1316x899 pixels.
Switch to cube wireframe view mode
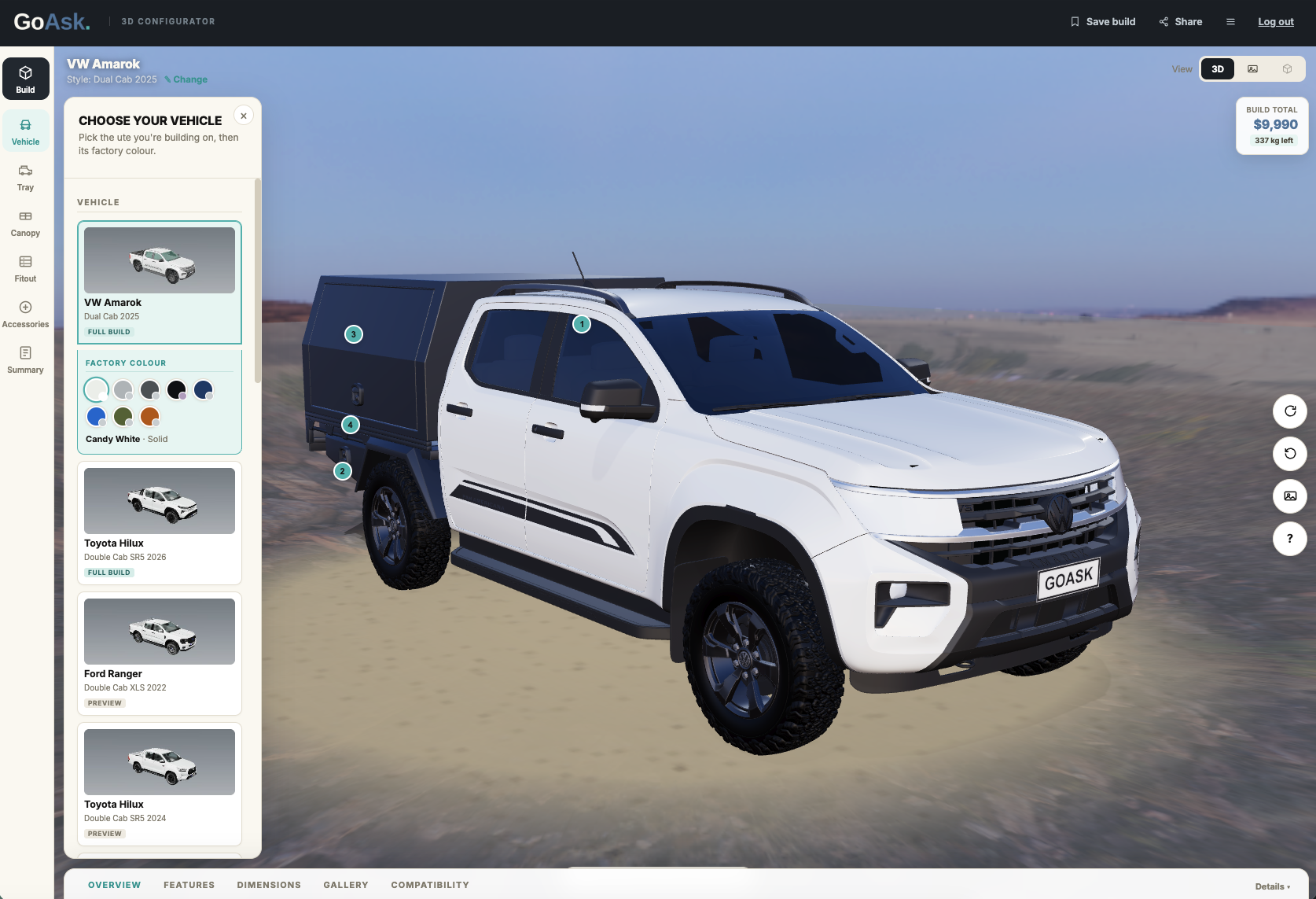1287,69
